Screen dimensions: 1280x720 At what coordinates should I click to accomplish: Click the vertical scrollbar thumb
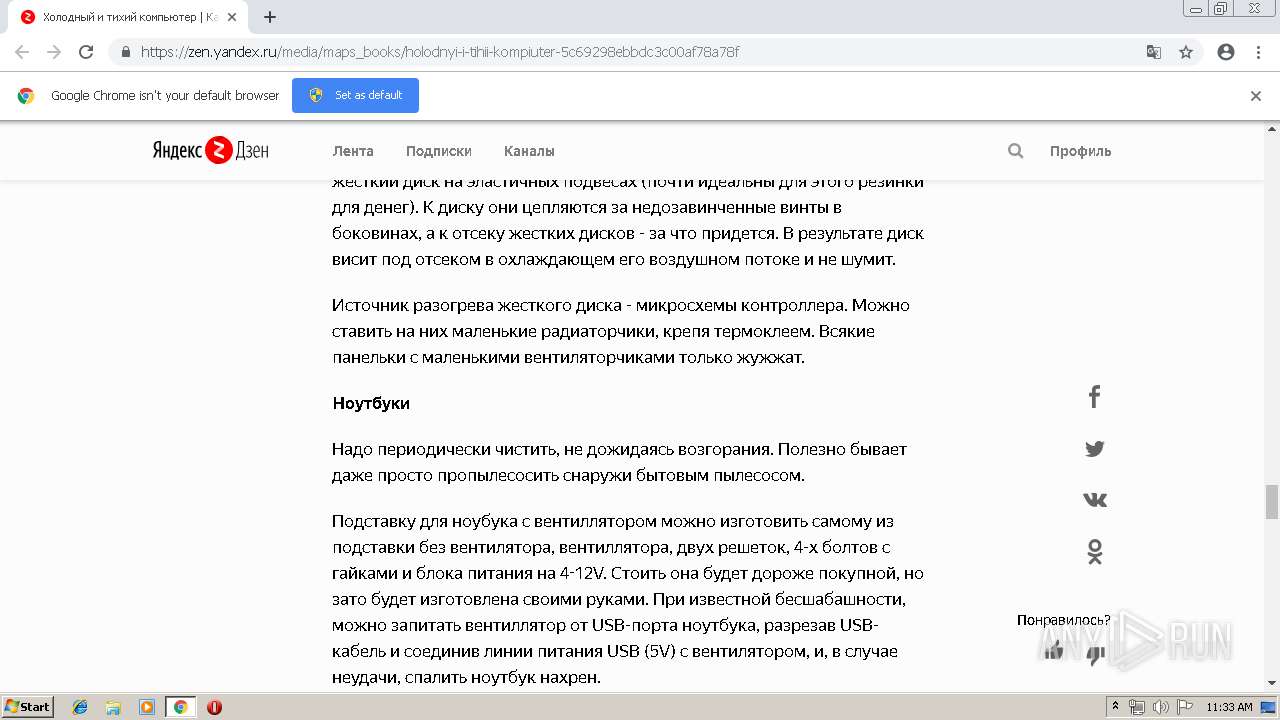(1272, 502)
